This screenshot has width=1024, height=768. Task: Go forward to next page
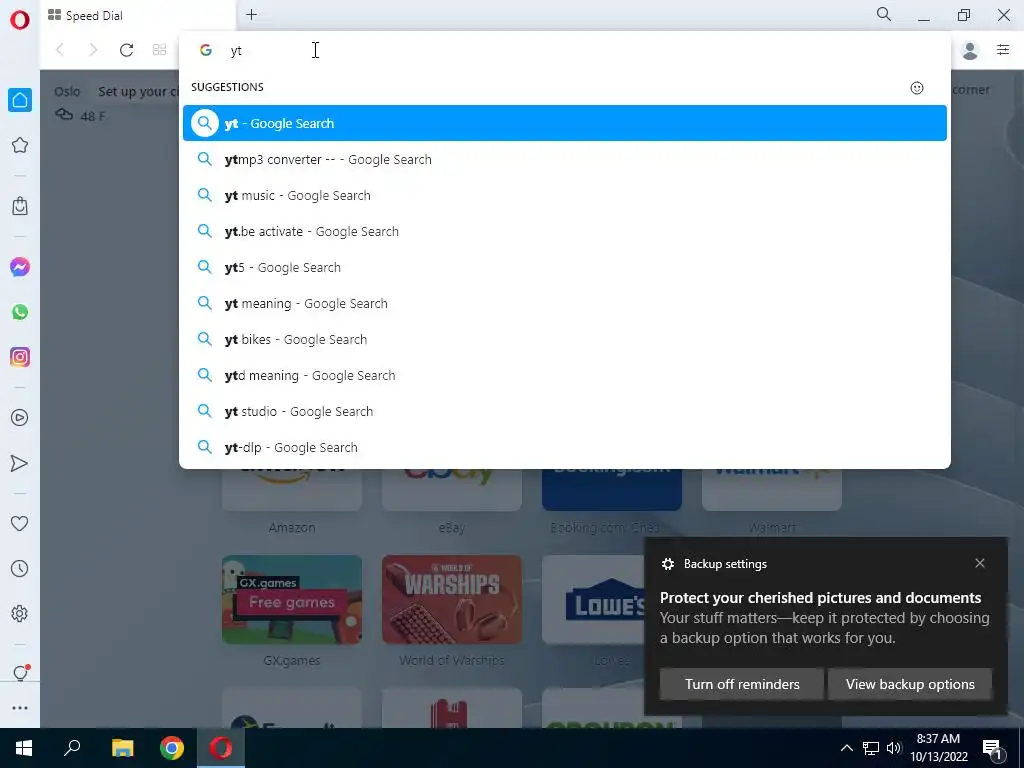click(93, 50)
